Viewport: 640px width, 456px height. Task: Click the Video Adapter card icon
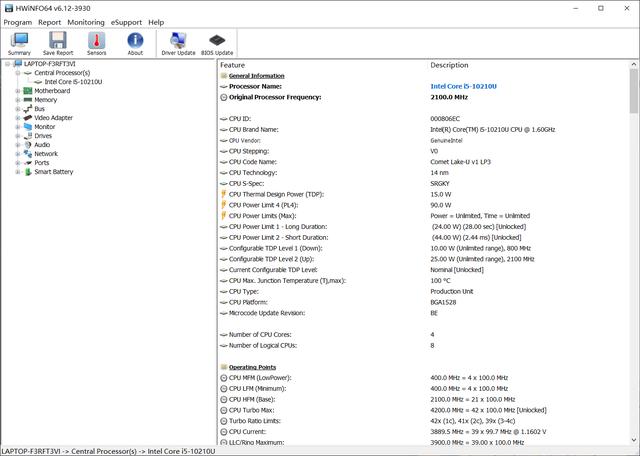click(28, 118)
